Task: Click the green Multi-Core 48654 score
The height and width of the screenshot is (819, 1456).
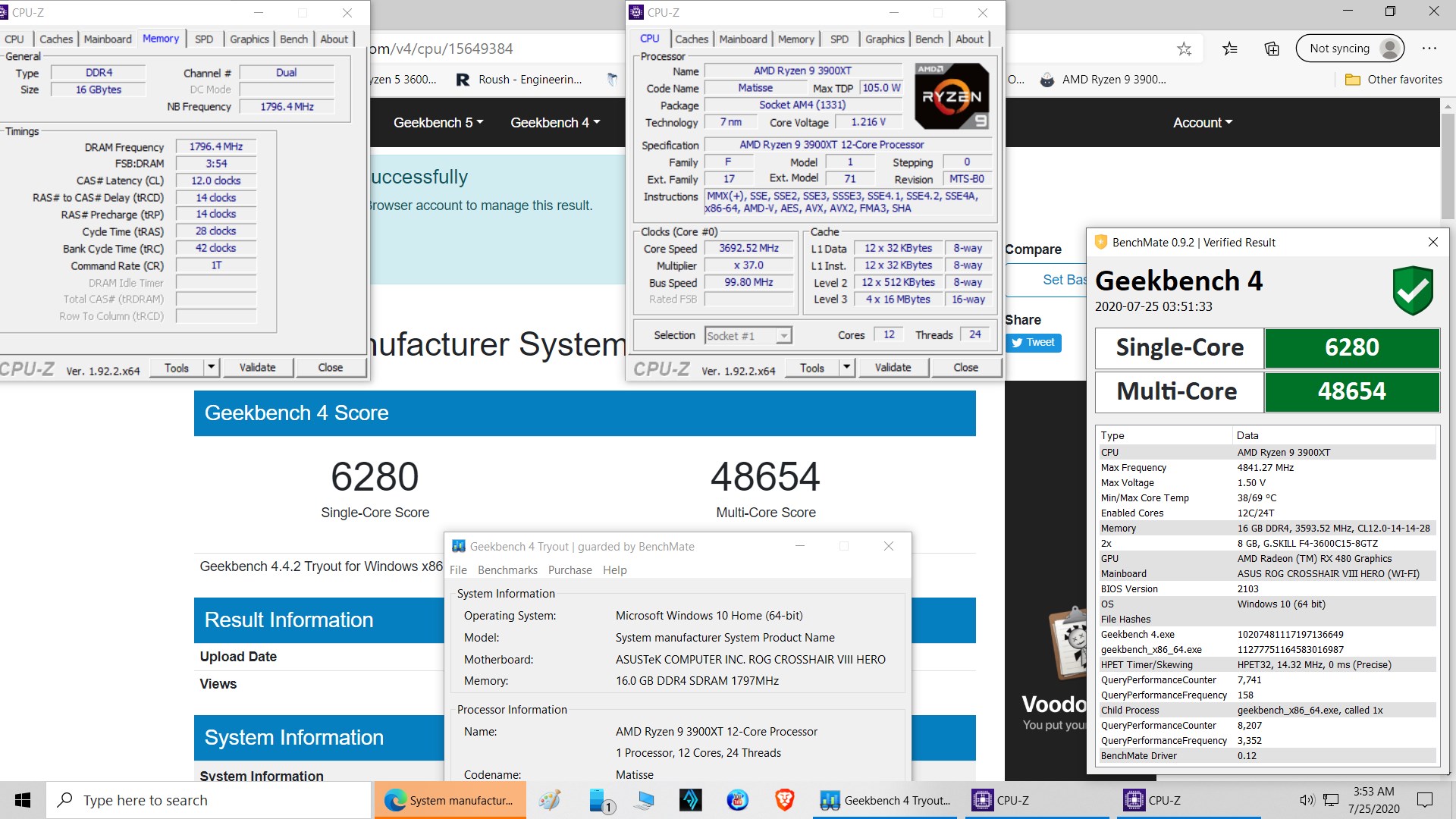Action: [1351, 391]
